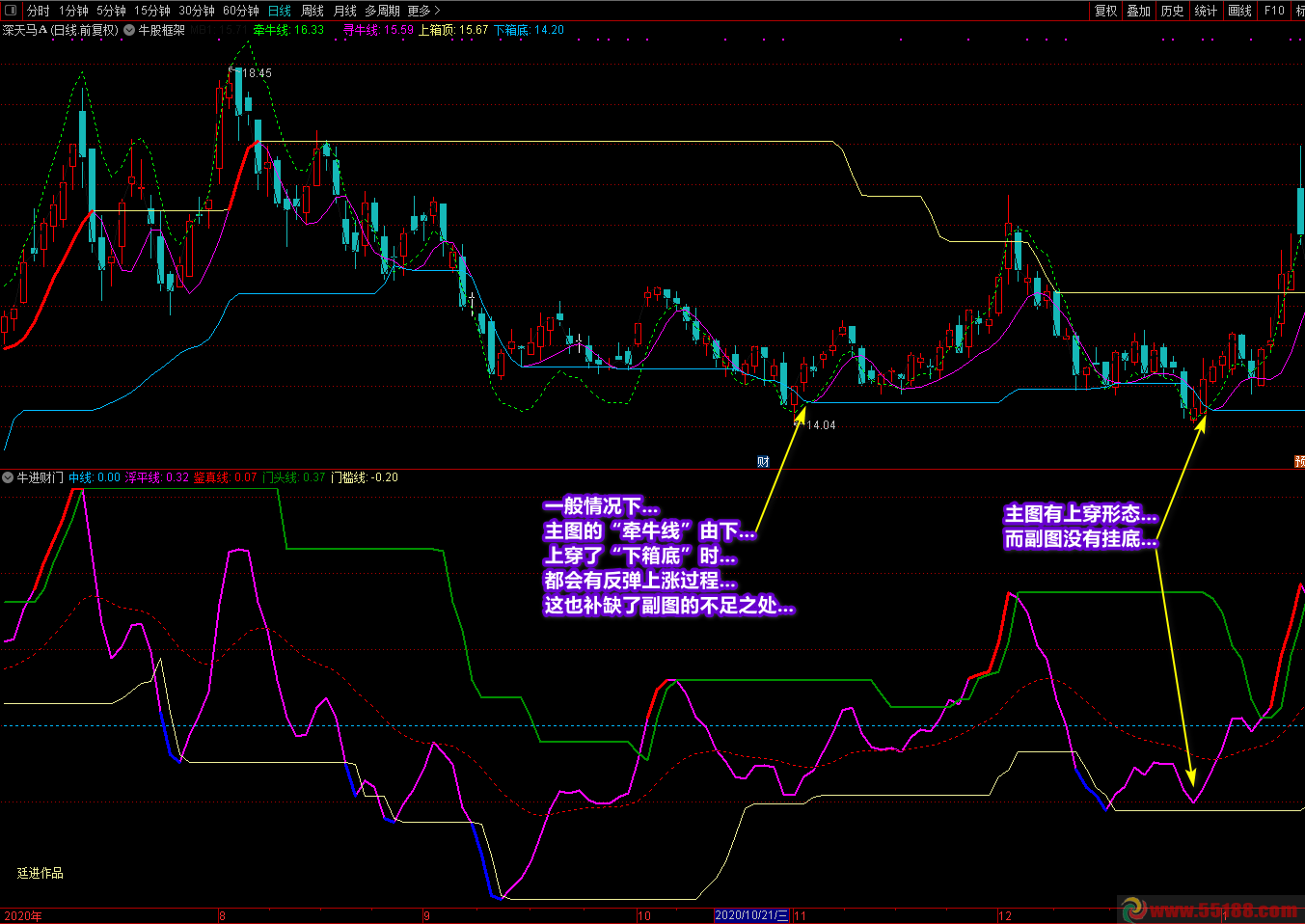The width and height of the screenshot is (1305, 924).
Task: Click the stock title 深天马A (日线.前复权)
Action: coord(61,30)
